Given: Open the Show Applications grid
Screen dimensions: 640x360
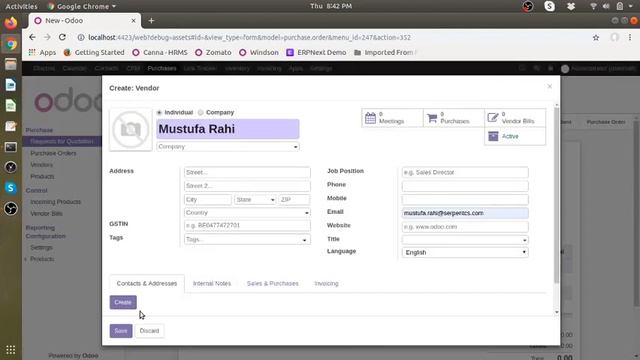Looking at the screenshot, I should (11, 350).
